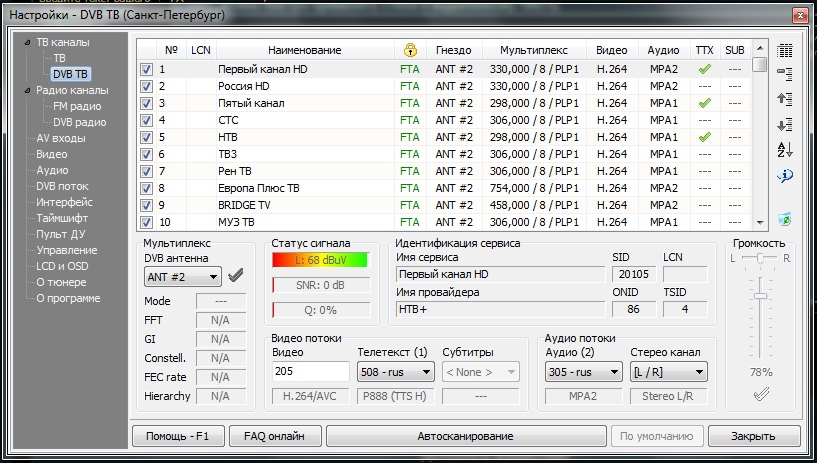
Task: Click the FAQ онлайн button
Action: pos(273,436)
